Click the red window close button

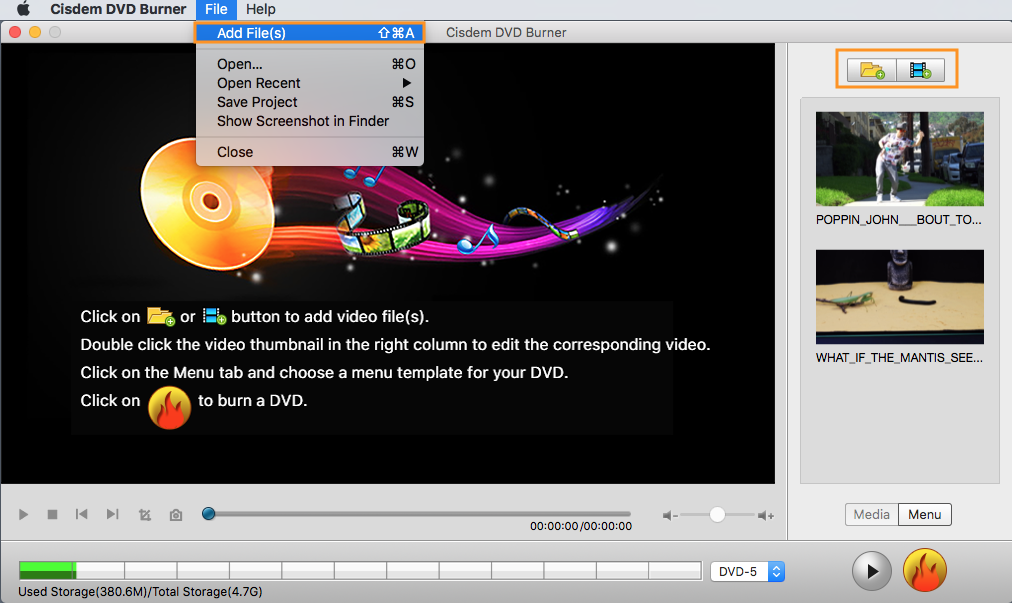(x=15, y=32)
